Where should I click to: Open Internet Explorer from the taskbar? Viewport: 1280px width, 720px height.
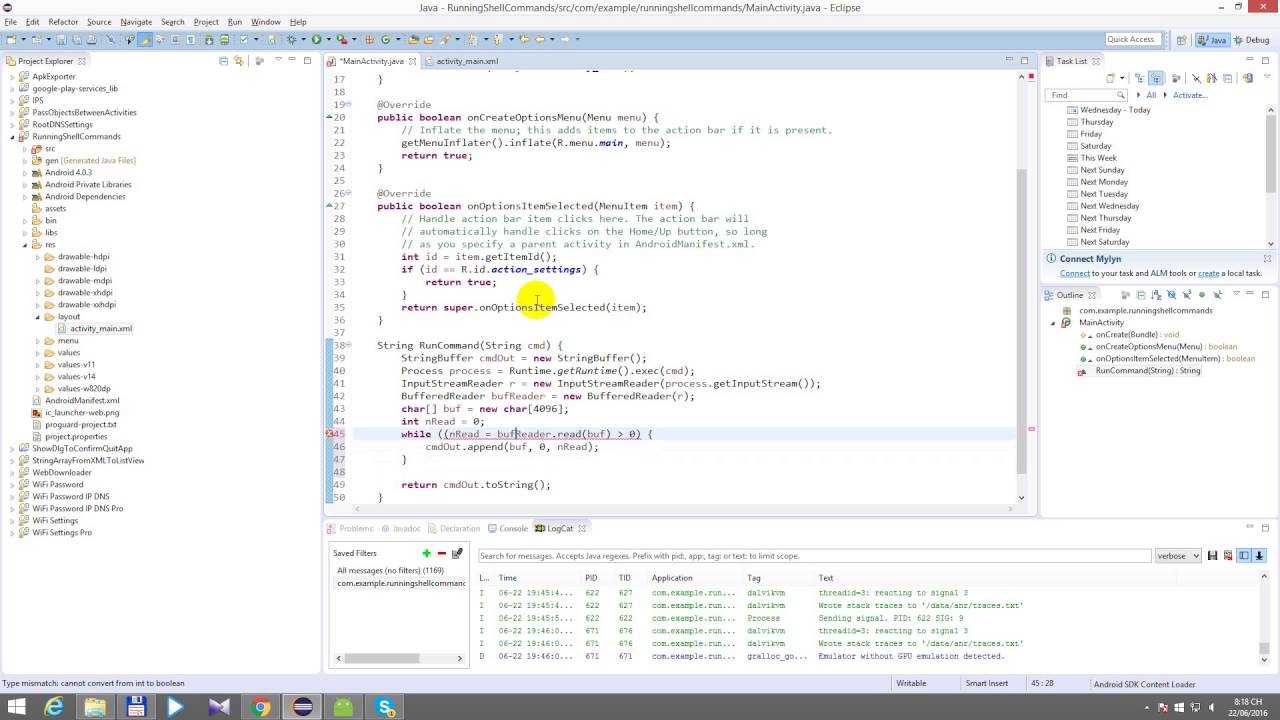(54, 707)
